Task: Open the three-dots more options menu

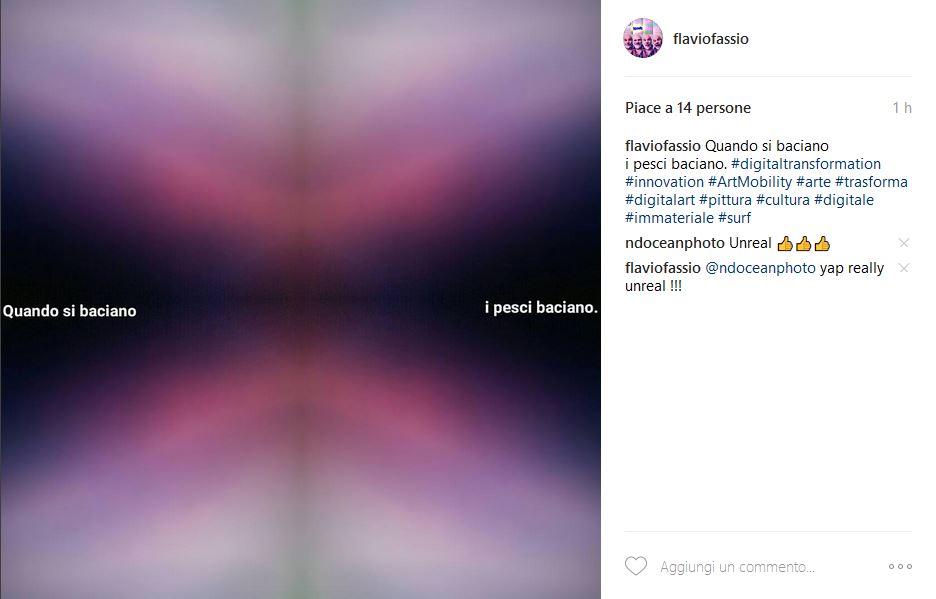Action: 900,566
